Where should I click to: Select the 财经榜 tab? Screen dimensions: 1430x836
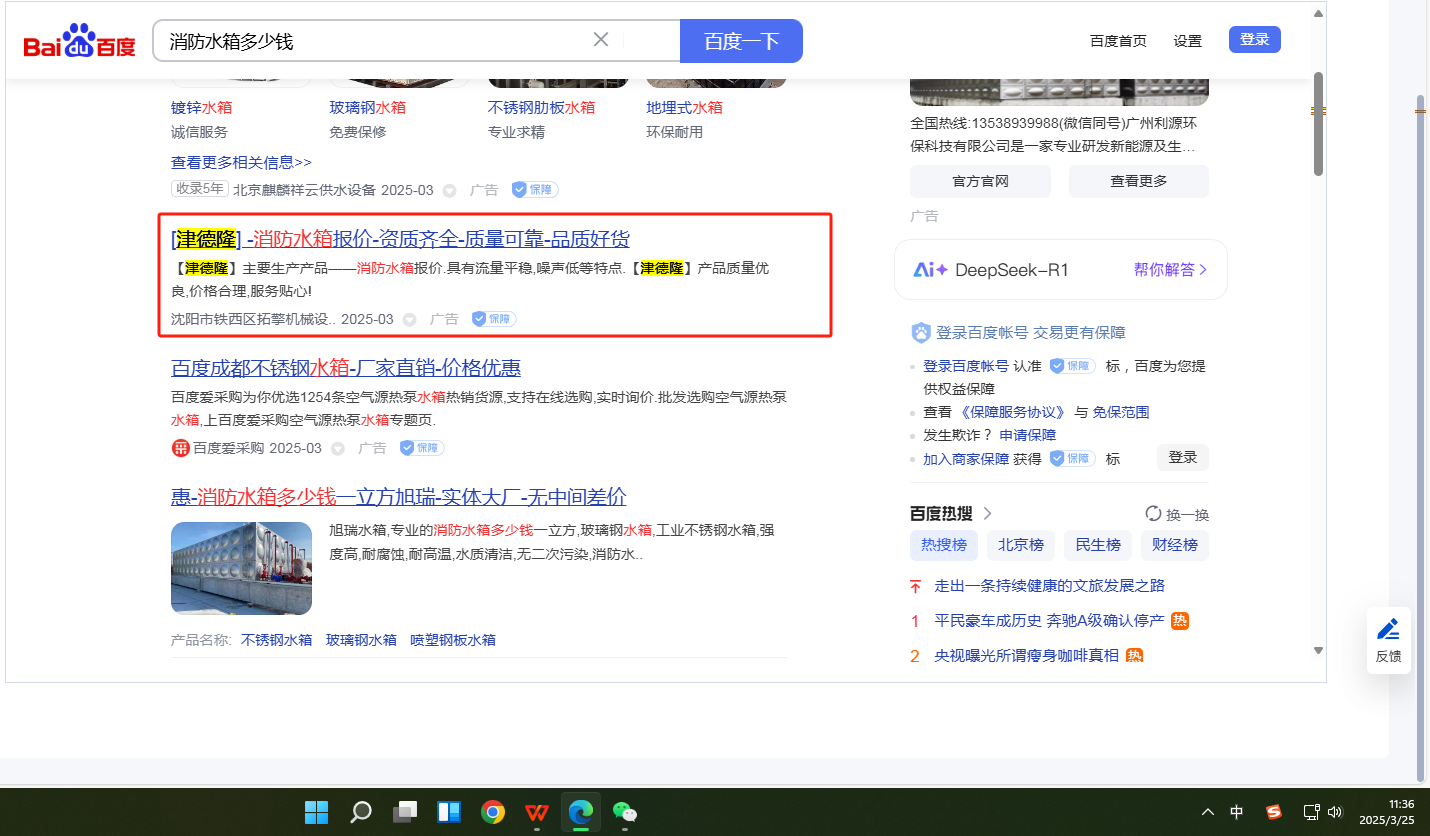1176,545
